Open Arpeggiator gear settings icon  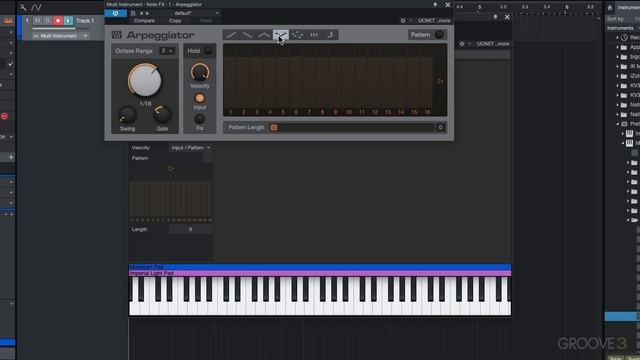click(403, 20)
